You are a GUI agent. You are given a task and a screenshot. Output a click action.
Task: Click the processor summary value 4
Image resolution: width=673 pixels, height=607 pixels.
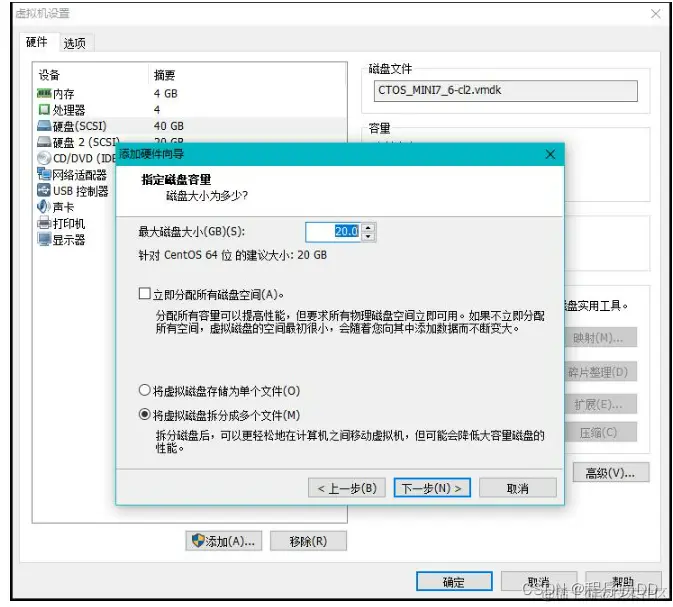click(157, 109)
